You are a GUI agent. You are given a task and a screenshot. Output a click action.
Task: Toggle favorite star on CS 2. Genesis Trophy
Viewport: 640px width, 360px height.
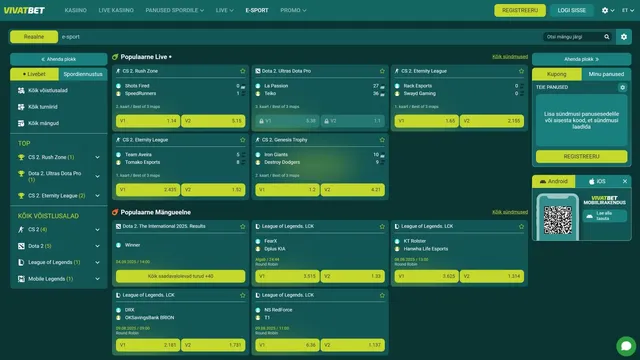coord(382,140)
